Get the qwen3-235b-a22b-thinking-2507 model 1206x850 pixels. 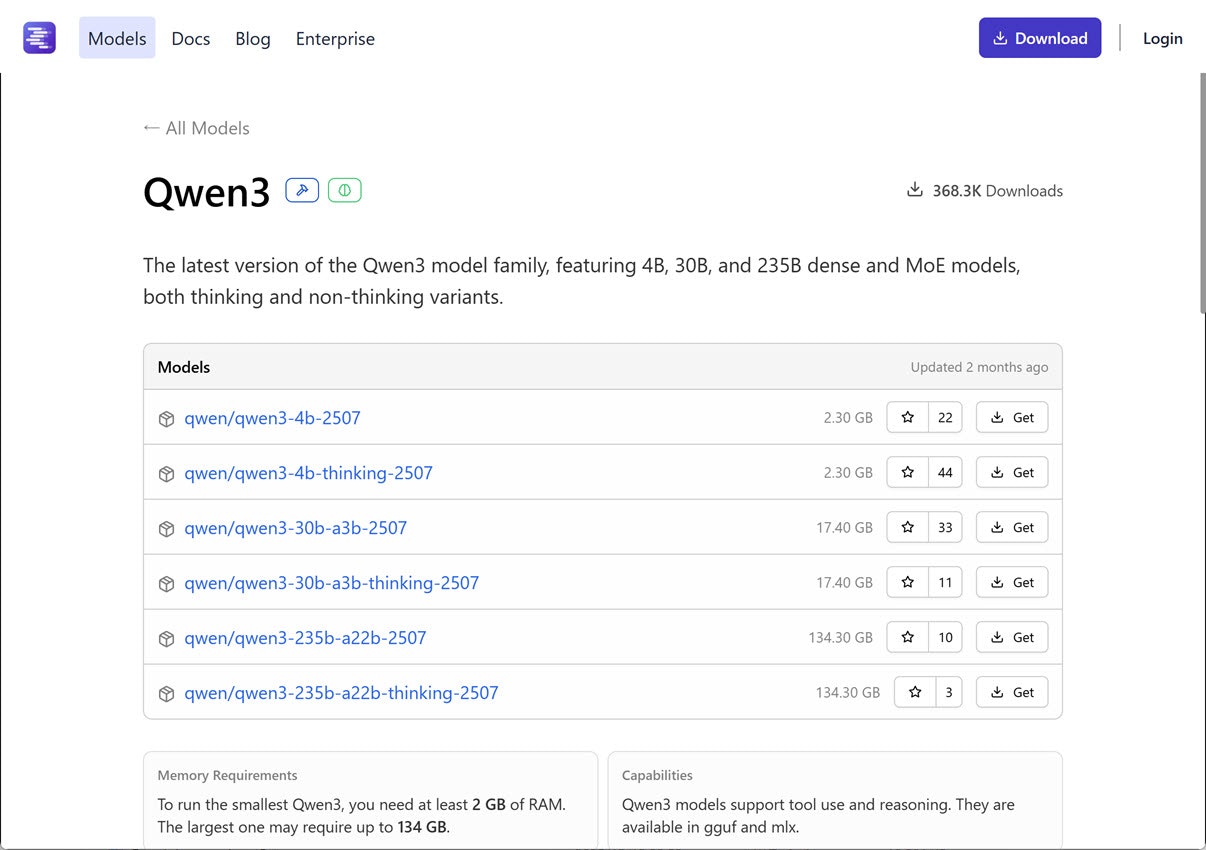tap(1012, 692)
